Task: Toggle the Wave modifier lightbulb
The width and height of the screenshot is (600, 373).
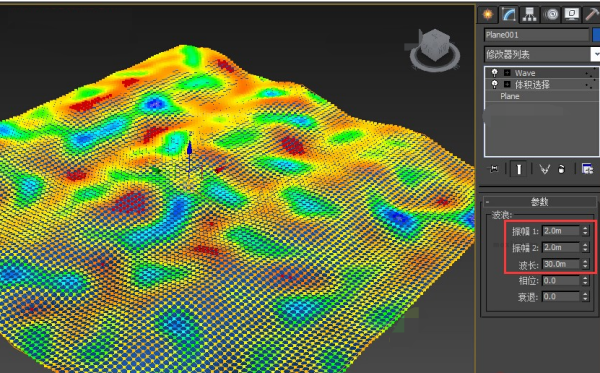Action: (494, 72)
